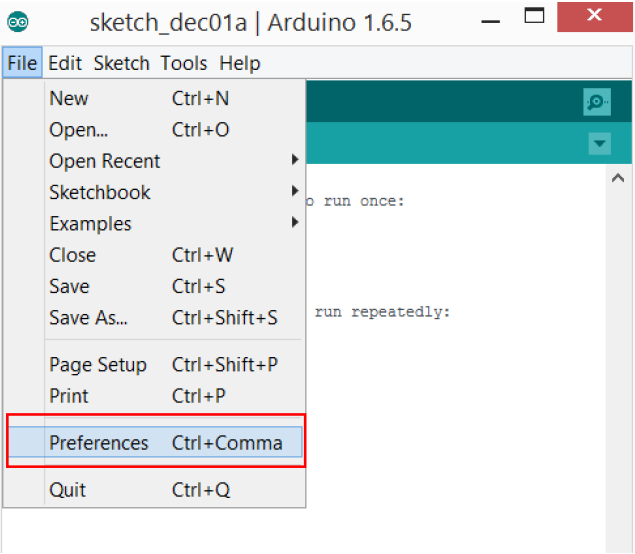Screen dimensions: 635x554
Task: Choose Save As... menu entry
Action: click(89, 318)
